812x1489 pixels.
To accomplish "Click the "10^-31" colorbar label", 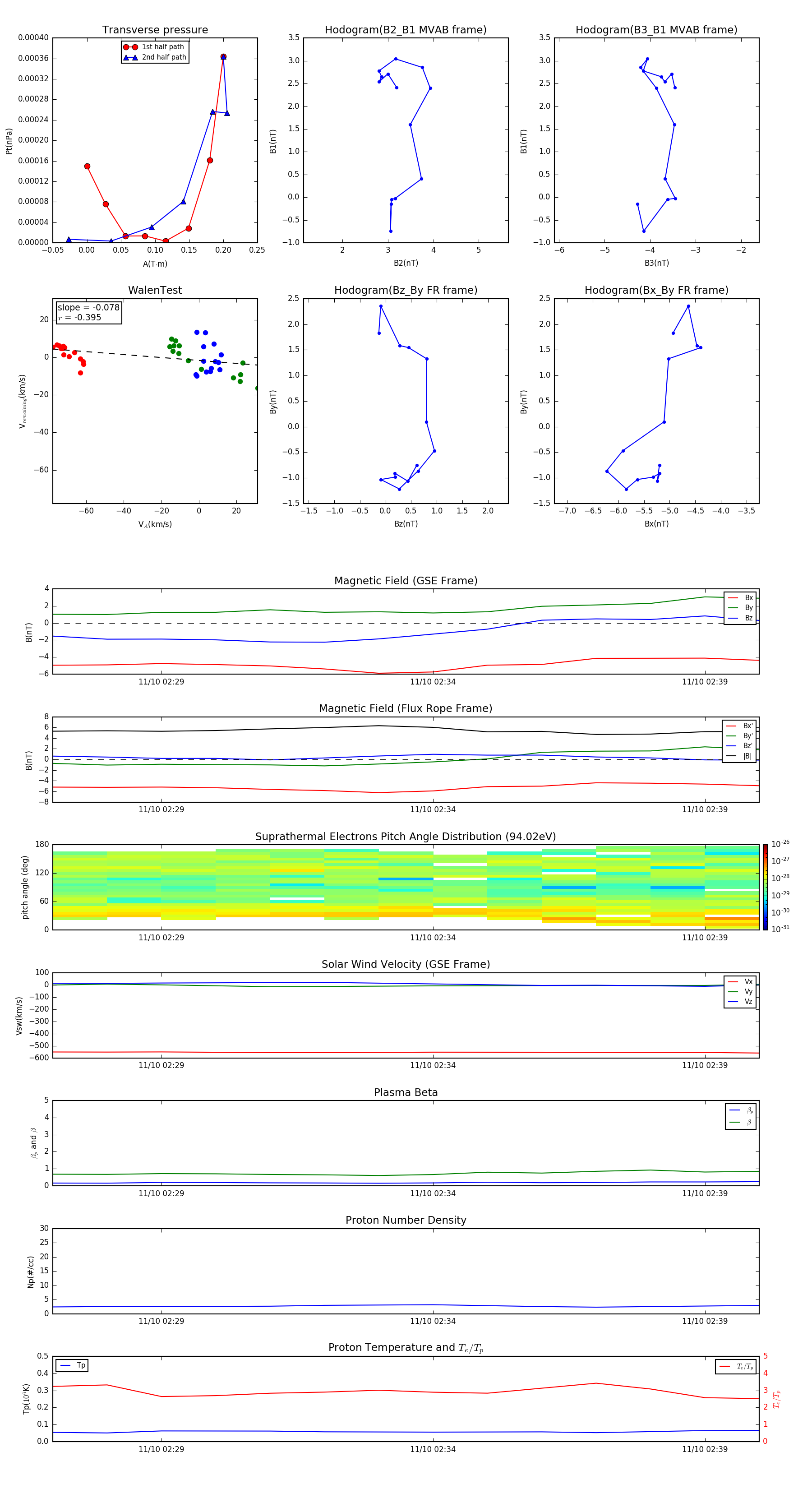I will click(x=780, y=929).
